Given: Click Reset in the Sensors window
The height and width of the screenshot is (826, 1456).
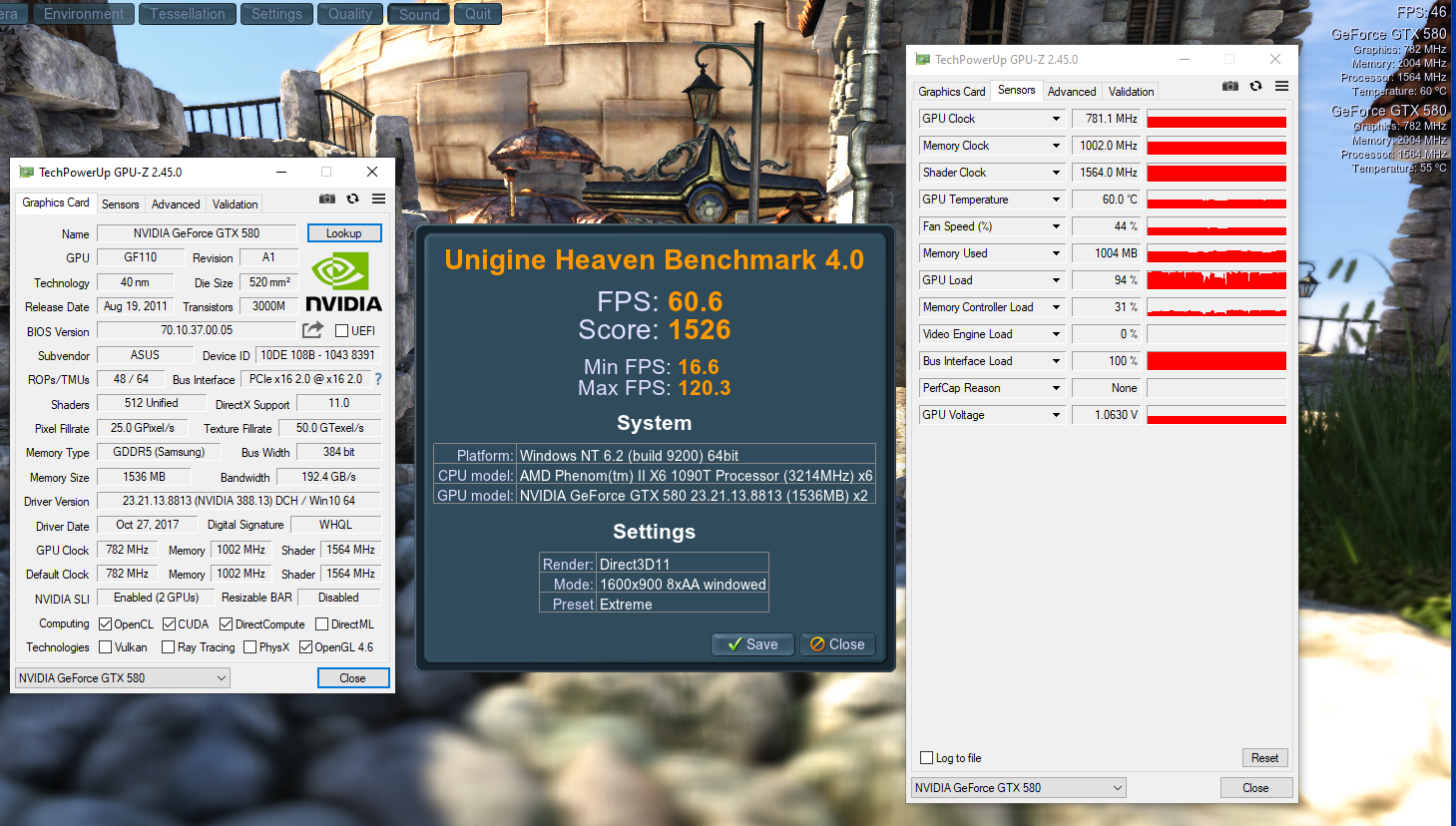Looking at the screenshot, I should 1264,758.
